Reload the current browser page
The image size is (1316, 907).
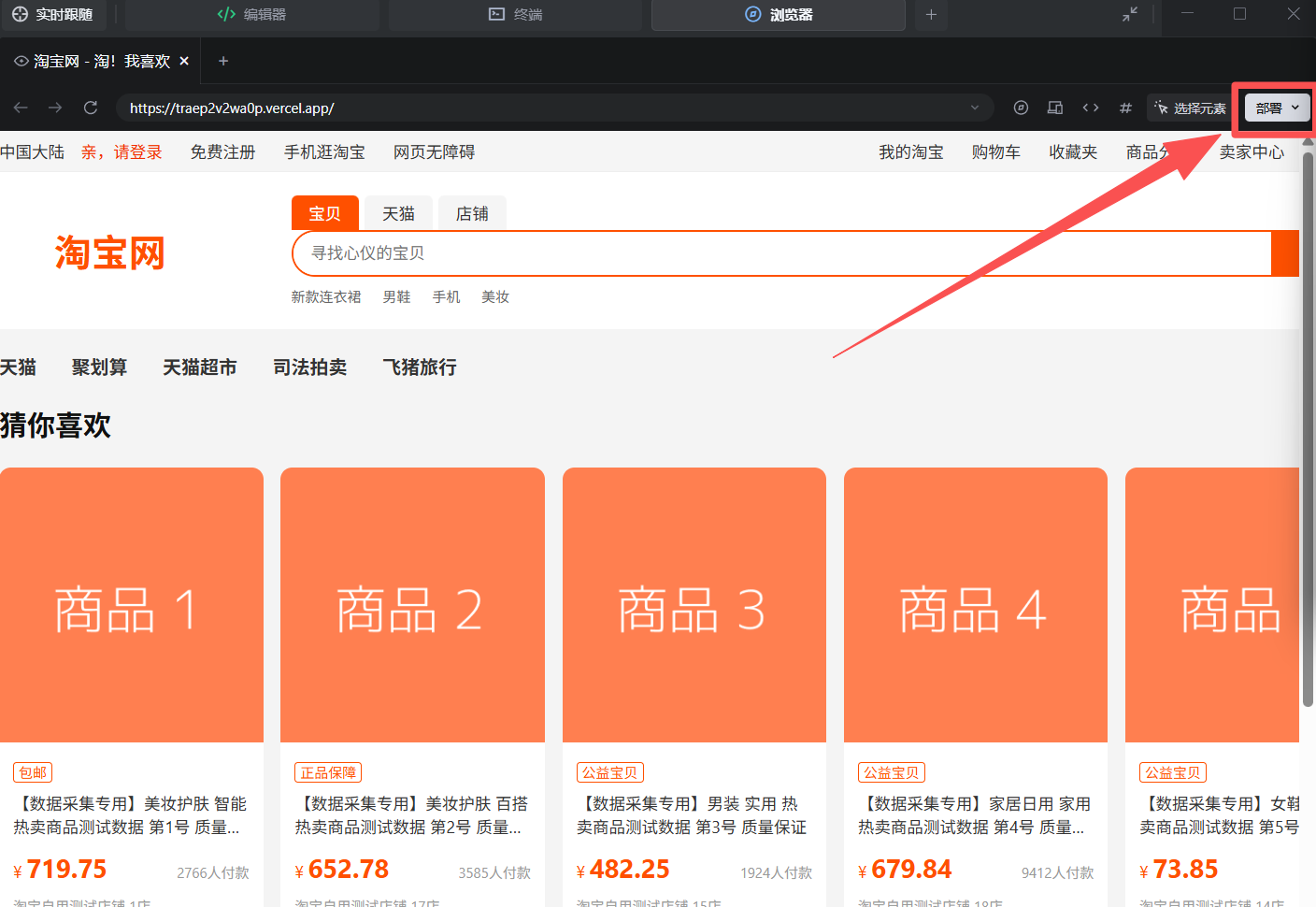pos(91,108)
